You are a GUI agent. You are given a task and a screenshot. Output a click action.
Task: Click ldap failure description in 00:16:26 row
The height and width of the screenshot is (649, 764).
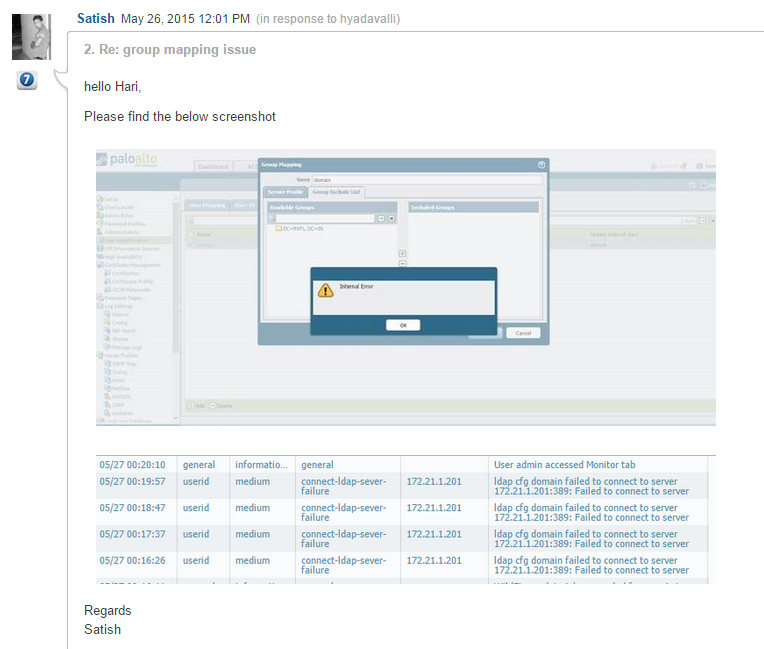click(591, 565)
